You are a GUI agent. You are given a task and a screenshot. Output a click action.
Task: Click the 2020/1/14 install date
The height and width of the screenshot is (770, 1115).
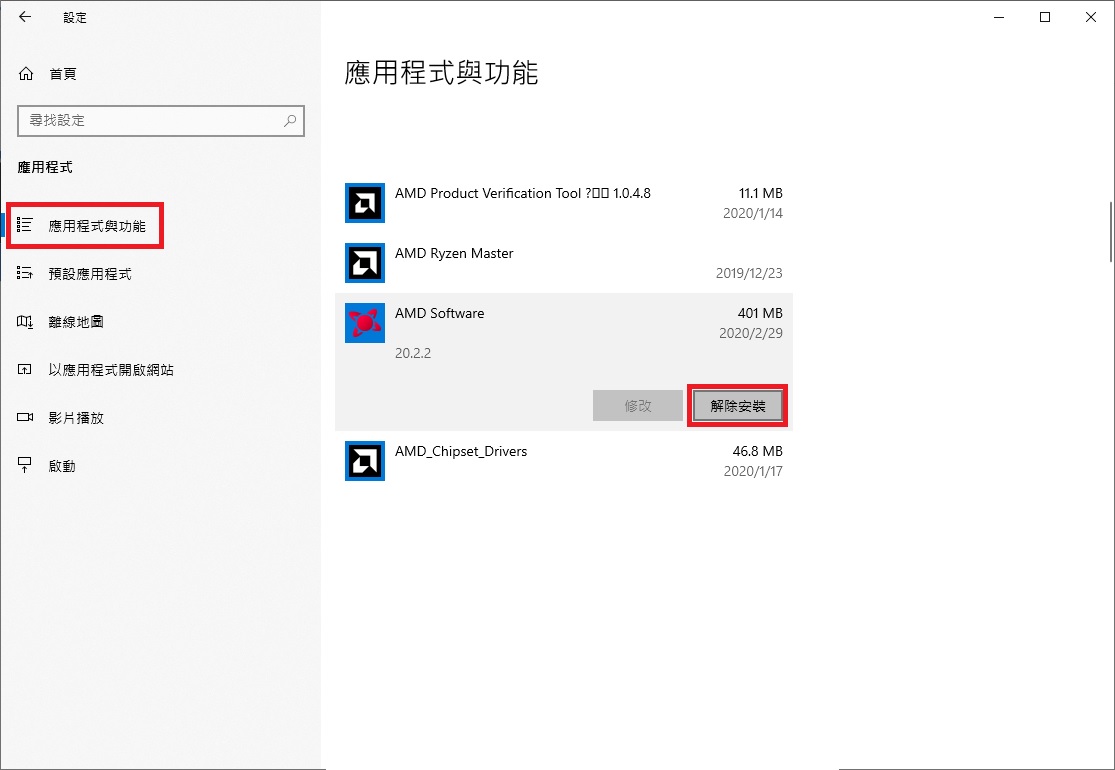(753, 213)
